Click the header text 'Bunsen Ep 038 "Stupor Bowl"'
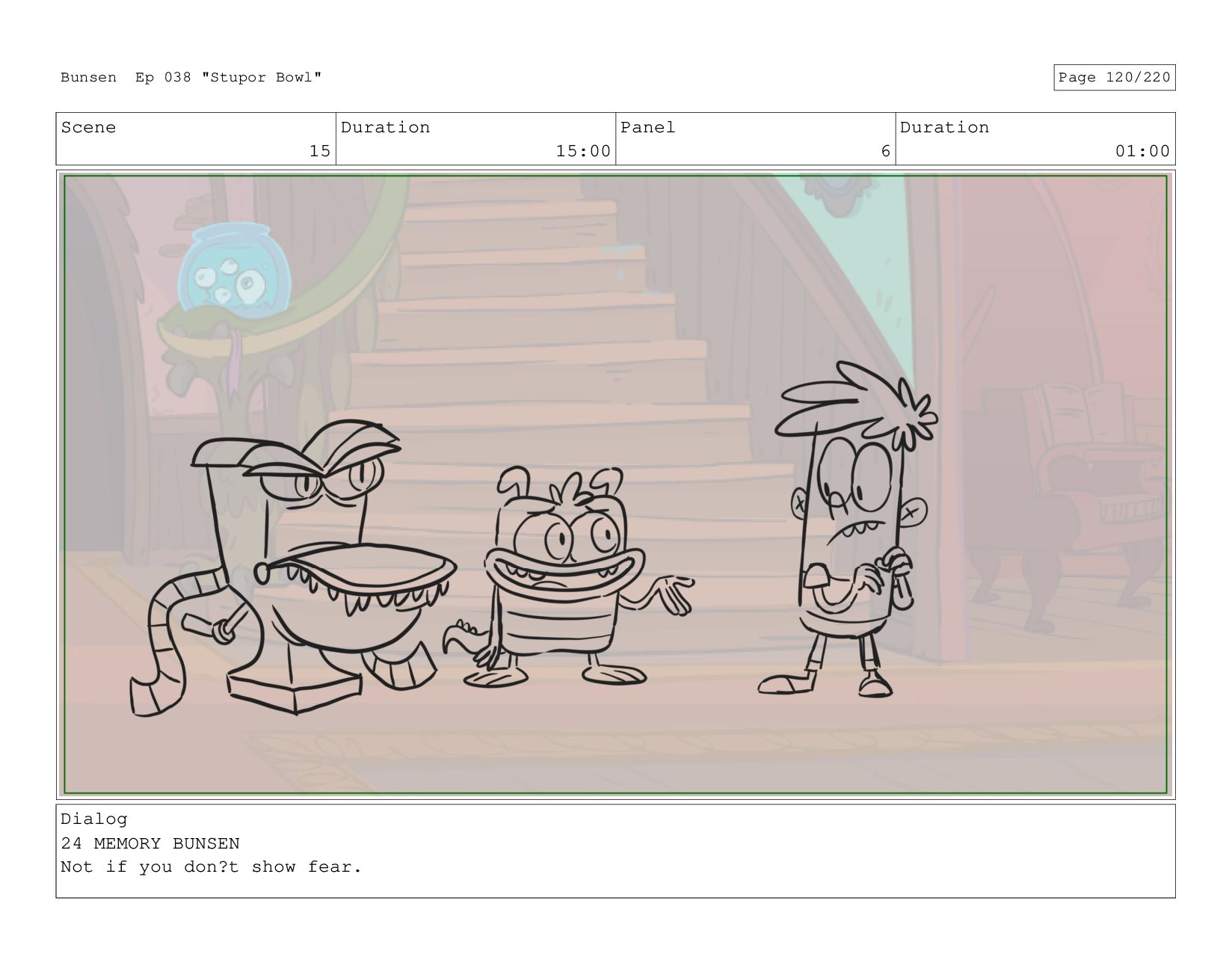 (x=191, y=78)
